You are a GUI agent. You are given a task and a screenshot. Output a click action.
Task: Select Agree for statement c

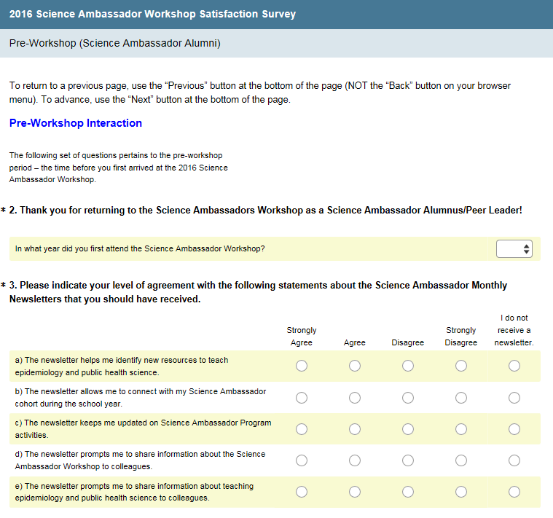(355, 429)
